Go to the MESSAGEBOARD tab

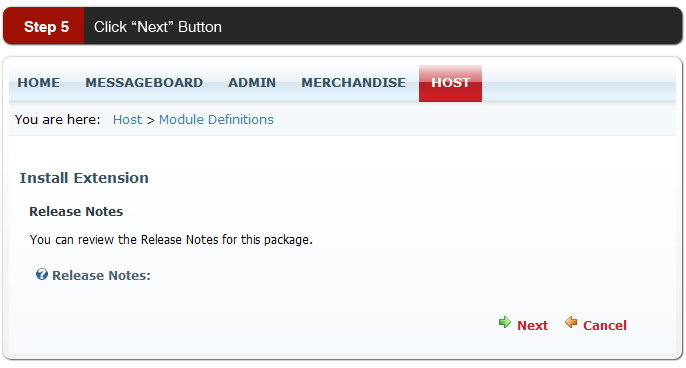(144, 83)
